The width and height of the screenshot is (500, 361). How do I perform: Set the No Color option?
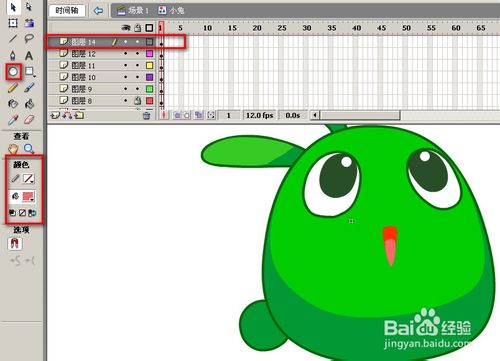point(22,213)
